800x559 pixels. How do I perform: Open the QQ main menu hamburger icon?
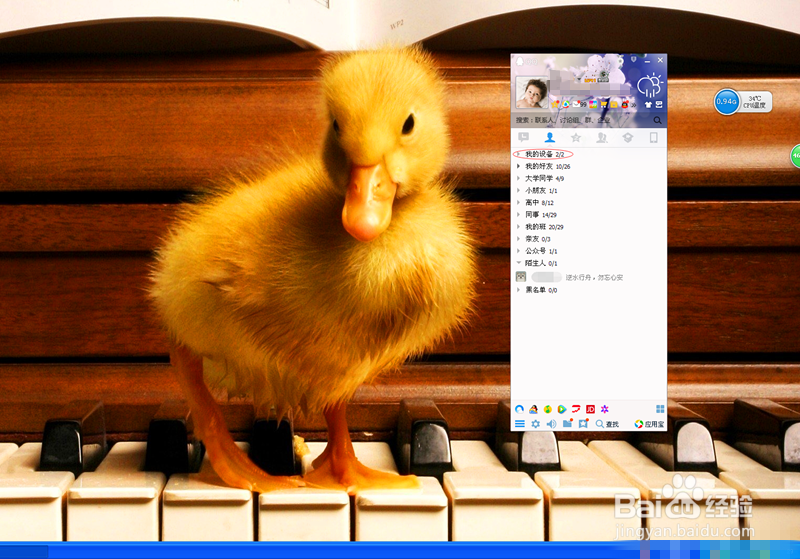click(x=519, y=424)
